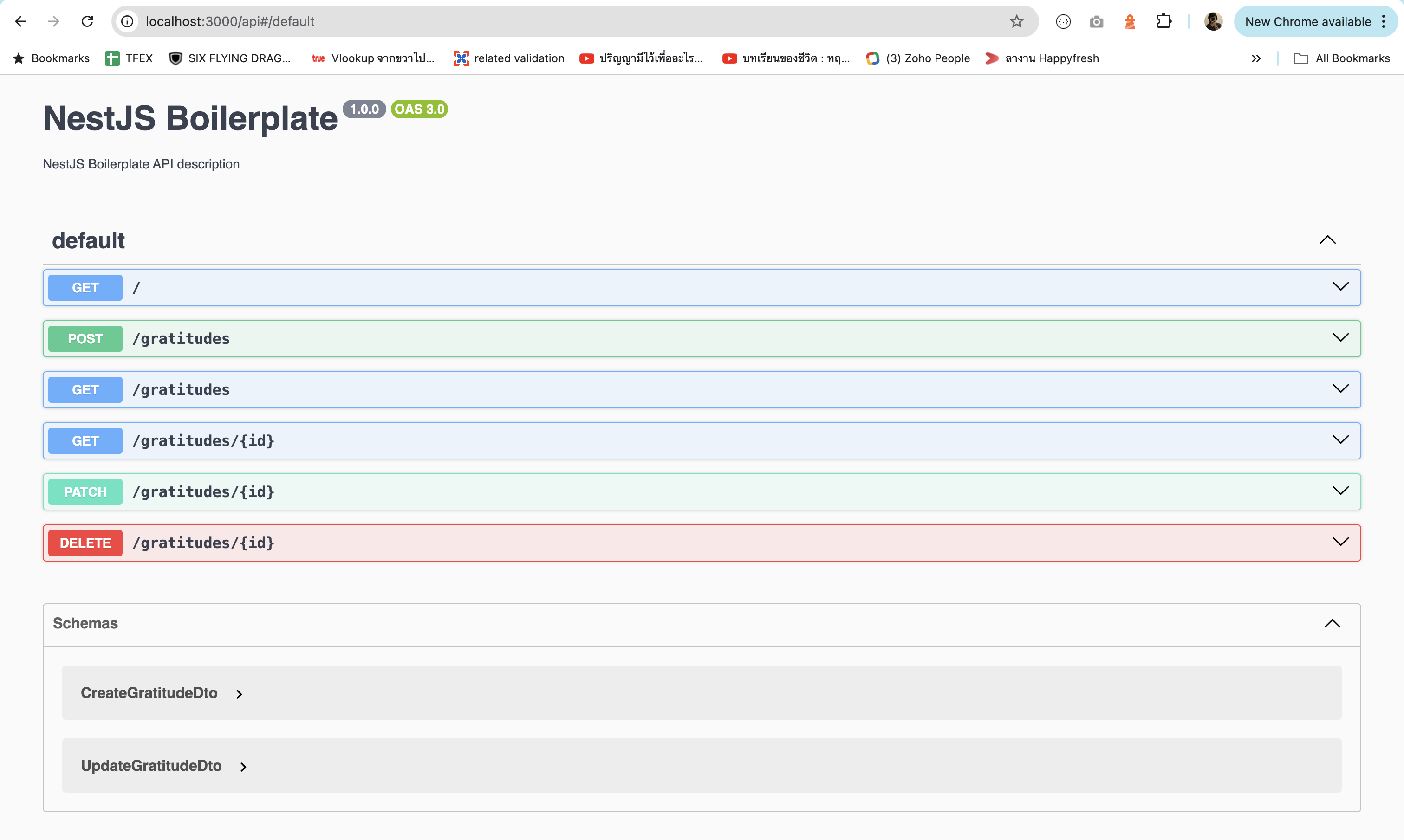The image size is (1404, 840).
Task: Collapse the default section
Action: (x=1327, y=240)
